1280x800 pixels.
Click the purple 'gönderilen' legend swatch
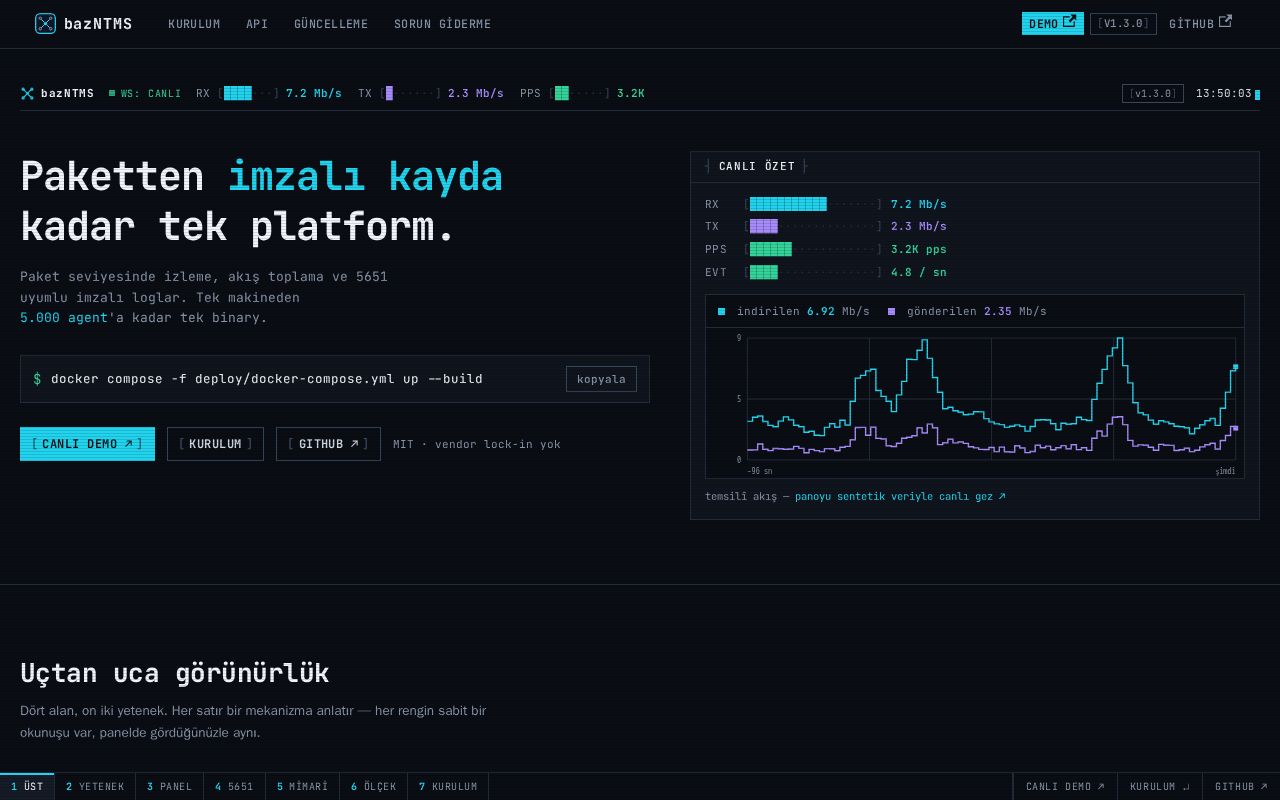click(x=891, y=311)
